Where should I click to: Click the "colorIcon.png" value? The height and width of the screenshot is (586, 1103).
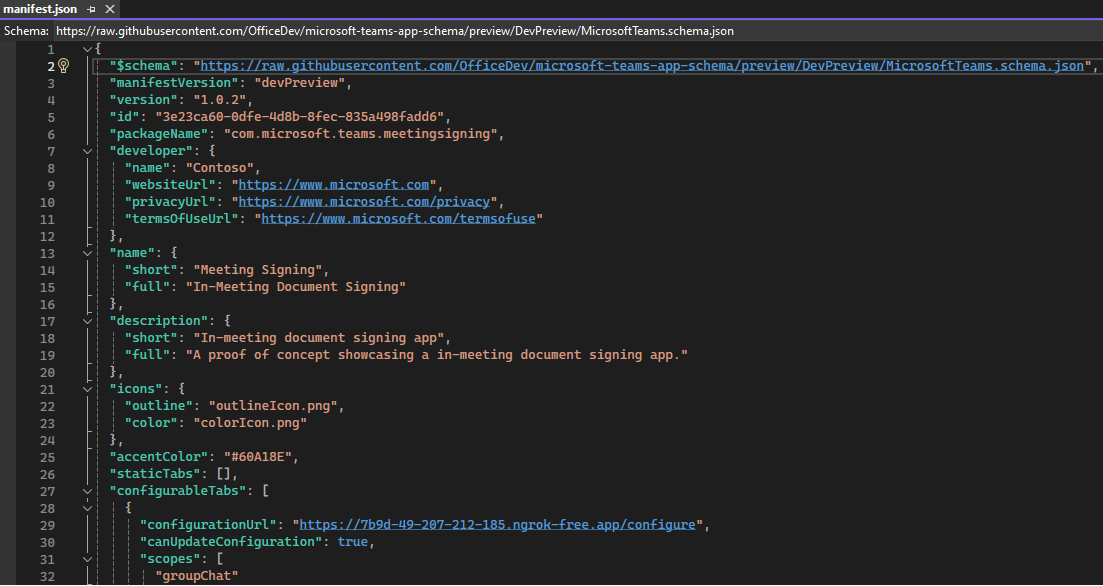[x=250, y=423]
